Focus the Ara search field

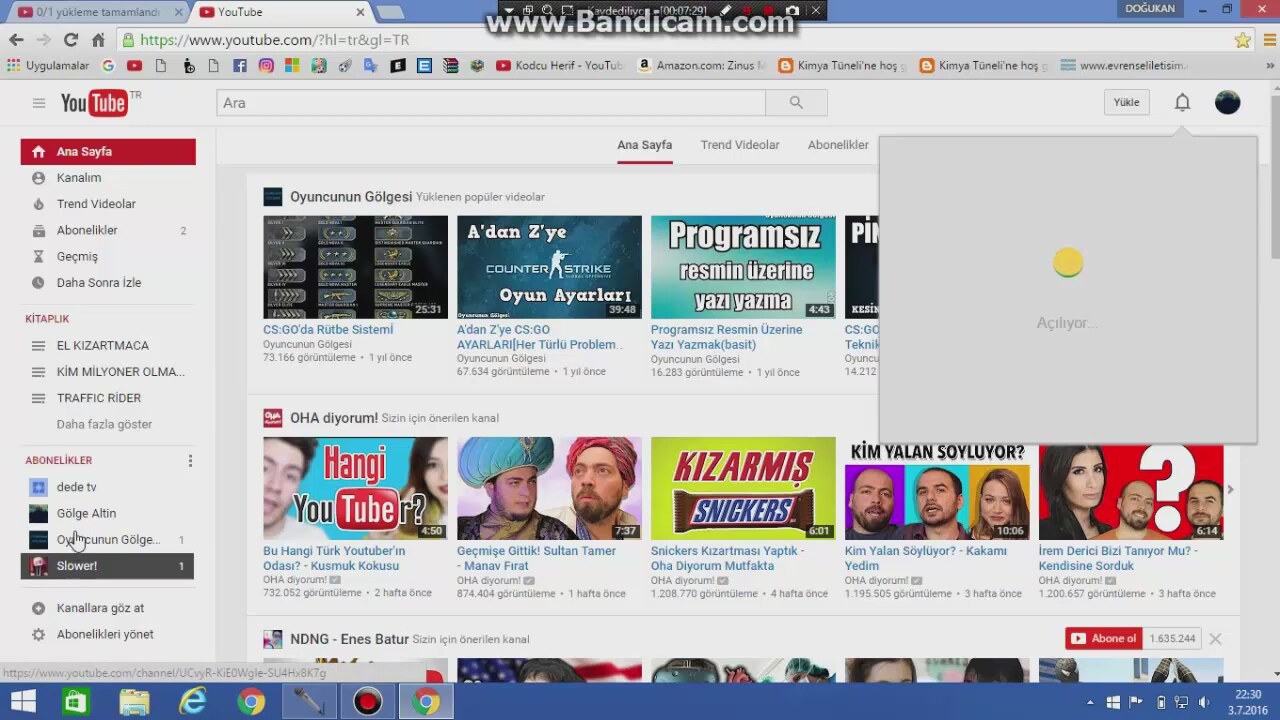(491, 102)
